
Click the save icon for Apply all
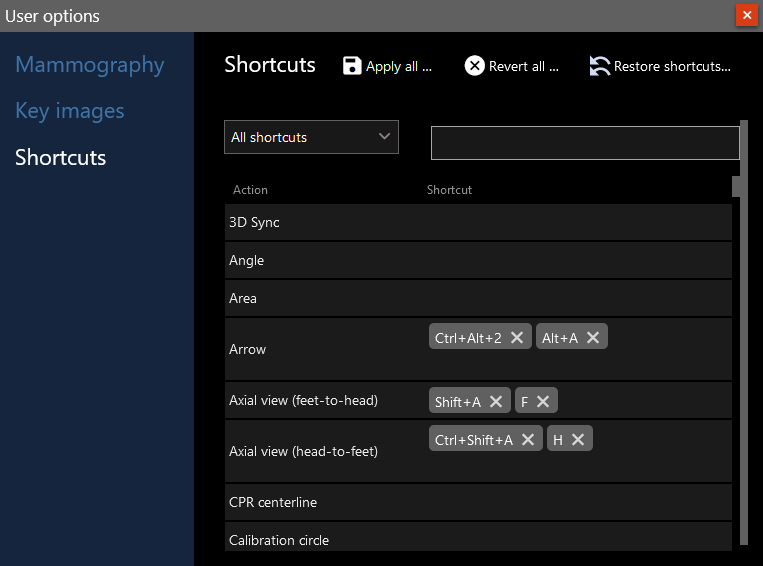pyautogui.click(x=352, y=66)
